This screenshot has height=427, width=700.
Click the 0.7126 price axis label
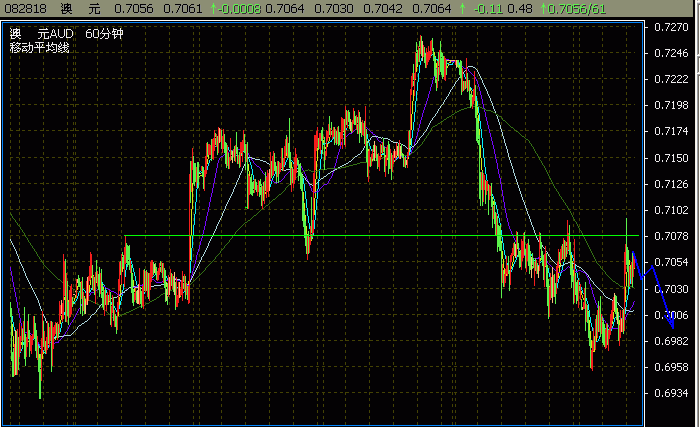(x=671, y=184)
